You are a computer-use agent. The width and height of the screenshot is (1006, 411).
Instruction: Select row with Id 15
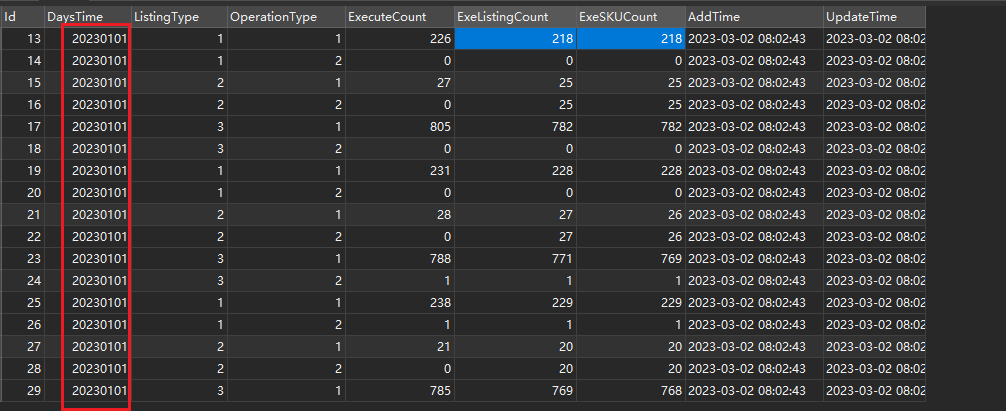[x=463, y=83]
